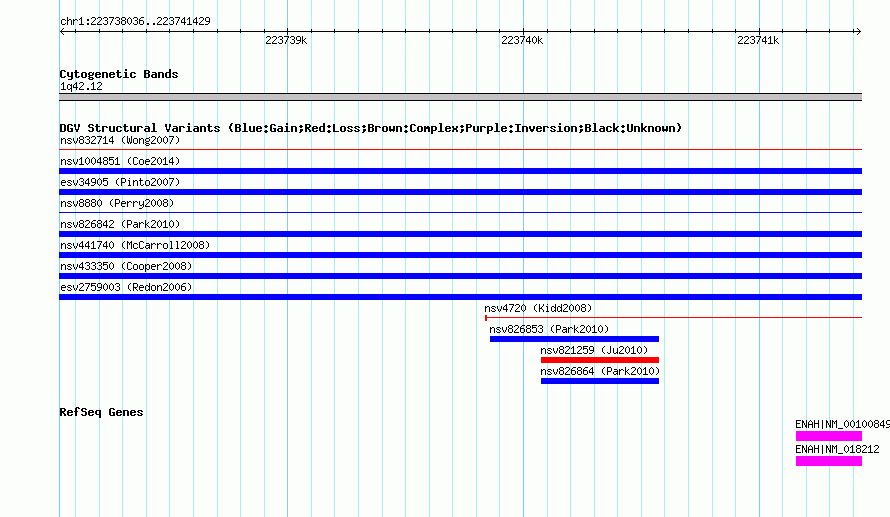Click the nsv832714 (Wong2007) variant label
Screen dimensions: 890x517
click(x=120, y=140)
